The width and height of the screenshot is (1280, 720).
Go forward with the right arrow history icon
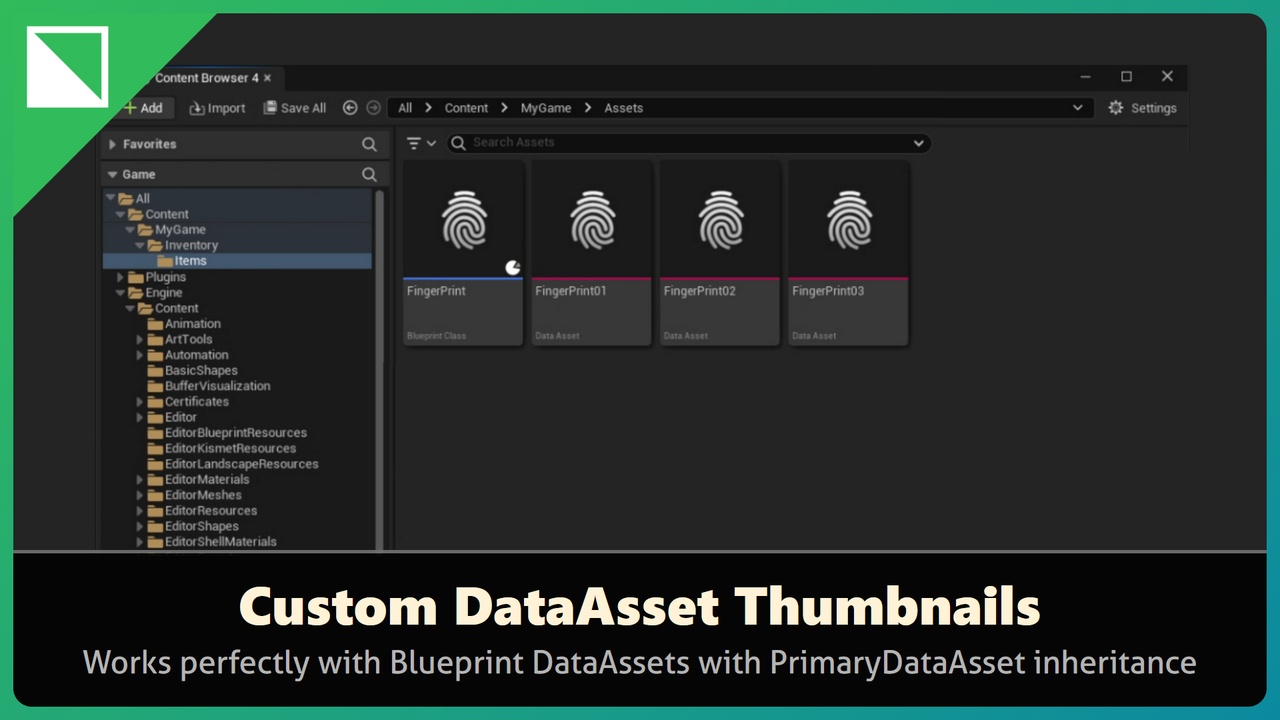tap(373, 108)
